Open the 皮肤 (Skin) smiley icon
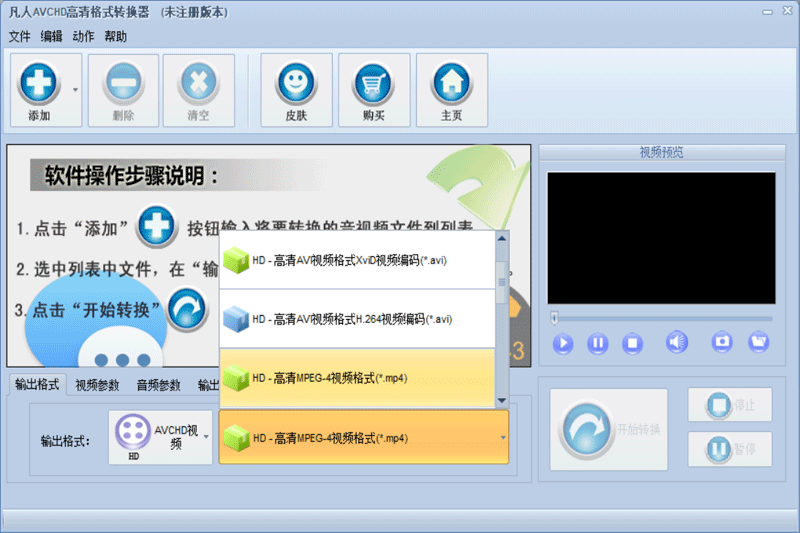The width and height of the screenshot is (800, 533). (x=296, y=82)
